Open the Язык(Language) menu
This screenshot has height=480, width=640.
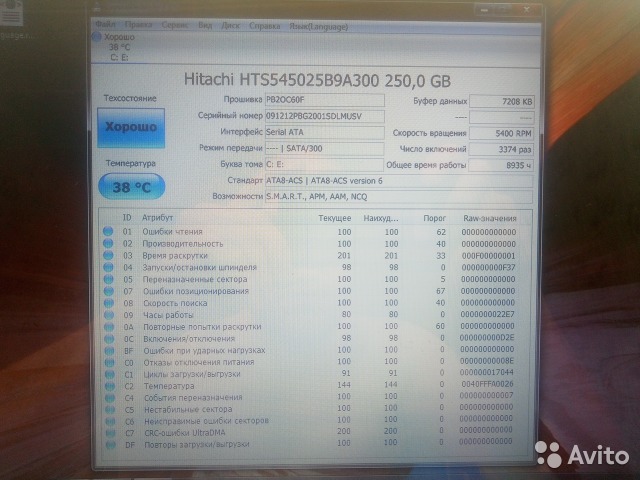(x=318, y=27)
